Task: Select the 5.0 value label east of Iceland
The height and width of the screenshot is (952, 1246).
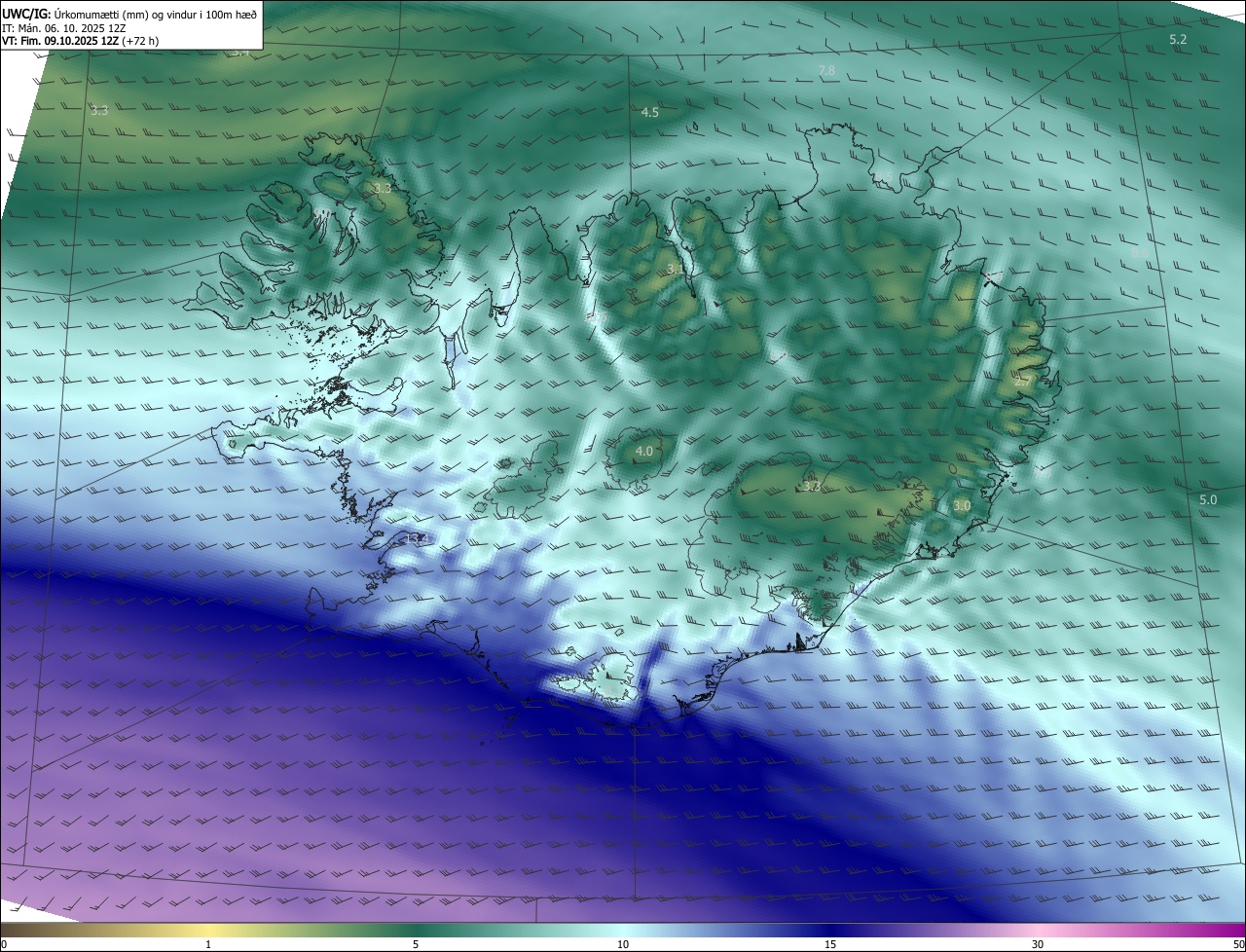Action: 1208,500
